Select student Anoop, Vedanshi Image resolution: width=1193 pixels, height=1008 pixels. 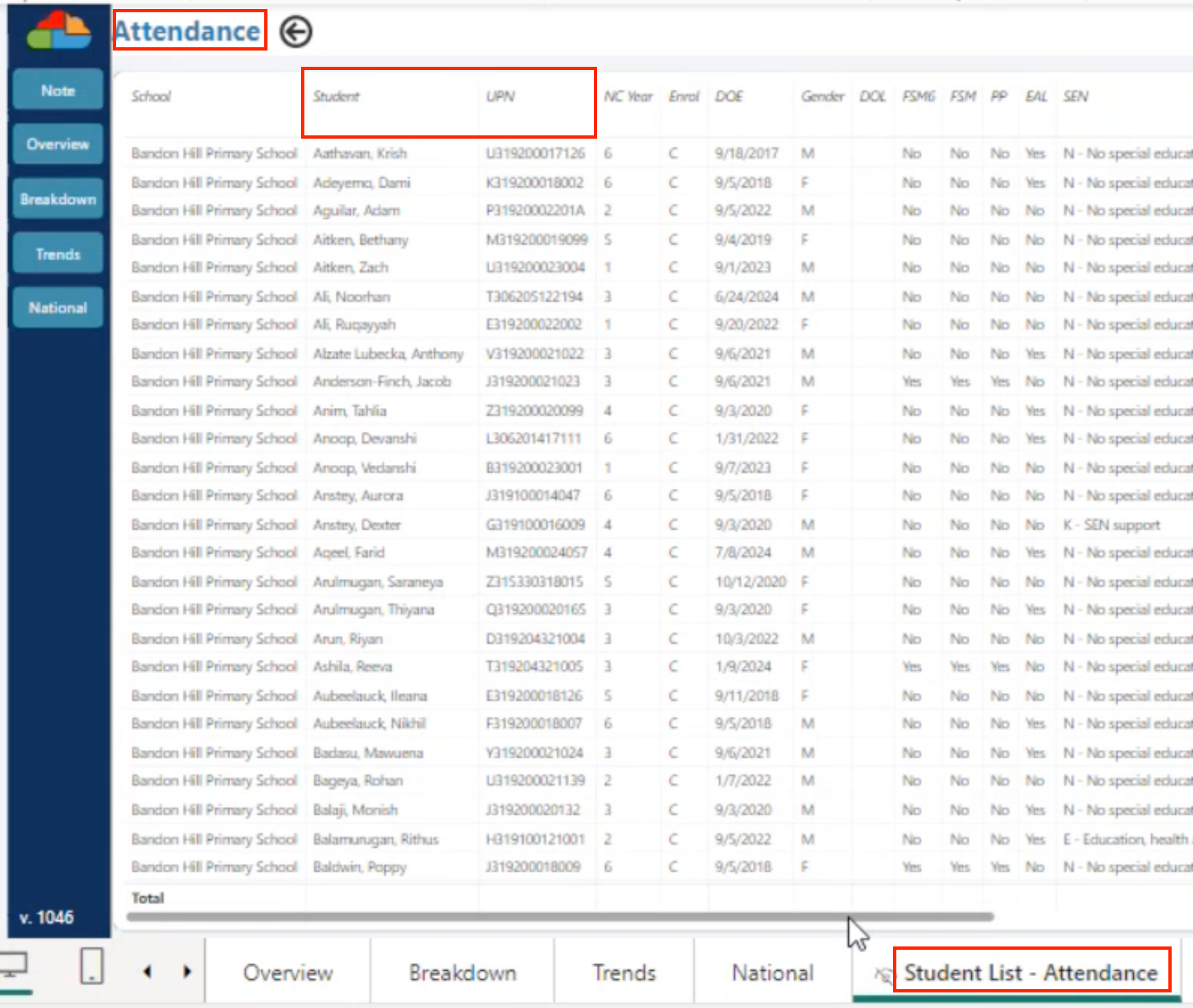(365, 468)
